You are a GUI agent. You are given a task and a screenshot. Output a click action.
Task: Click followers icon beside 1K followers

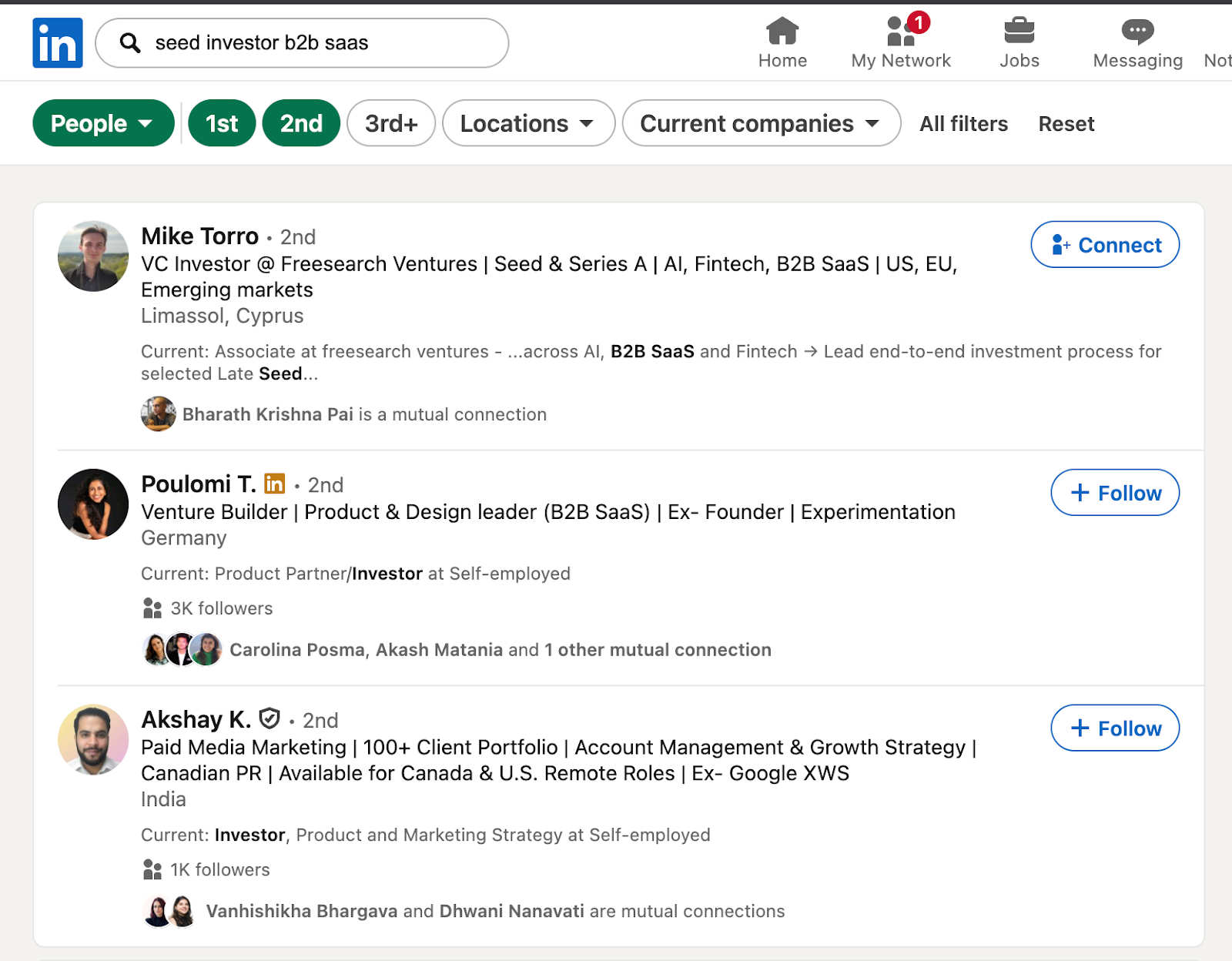(152, 869)
